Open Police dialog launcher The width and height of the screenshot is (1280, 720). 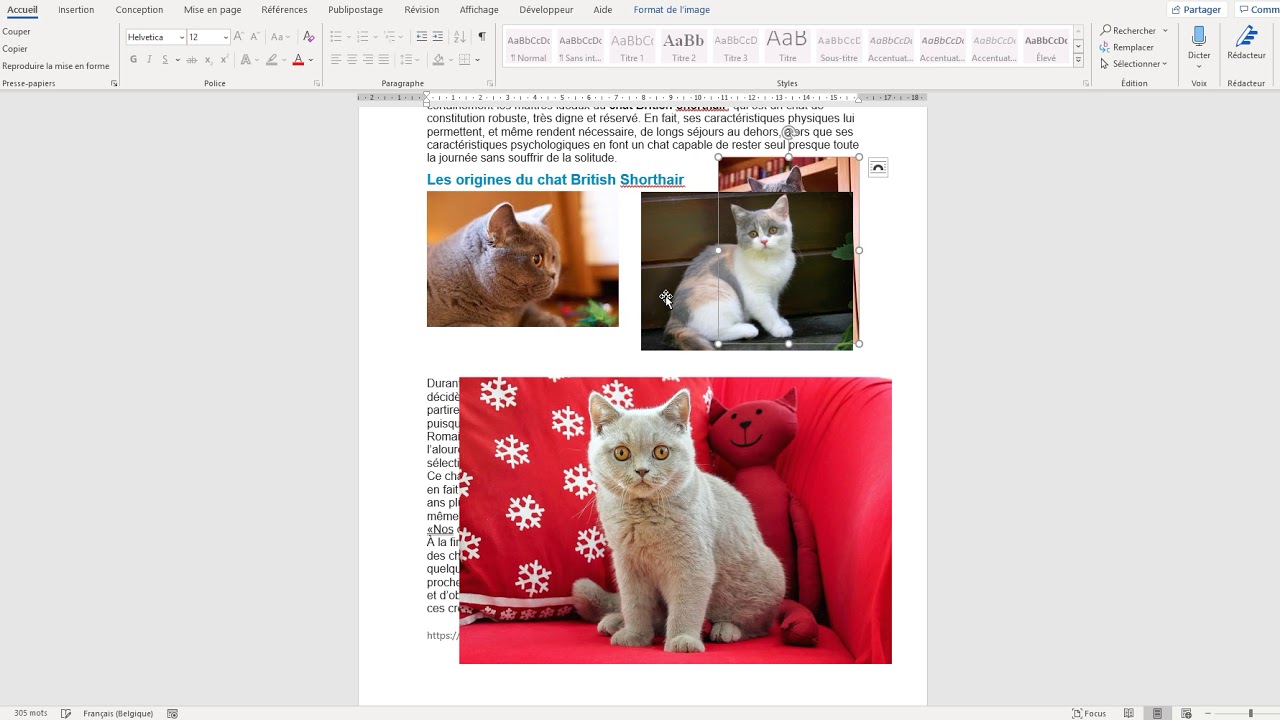point(318,83)
